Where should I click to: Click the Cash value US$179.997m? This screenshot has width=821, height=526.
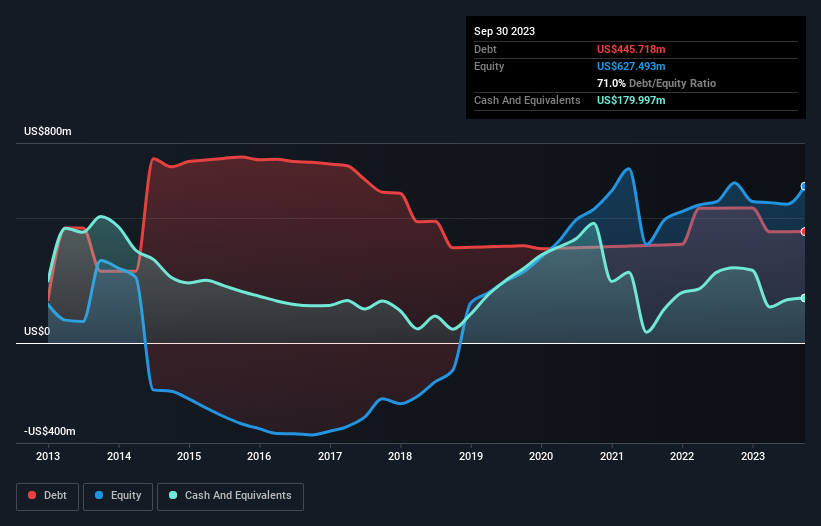(631, 100)
